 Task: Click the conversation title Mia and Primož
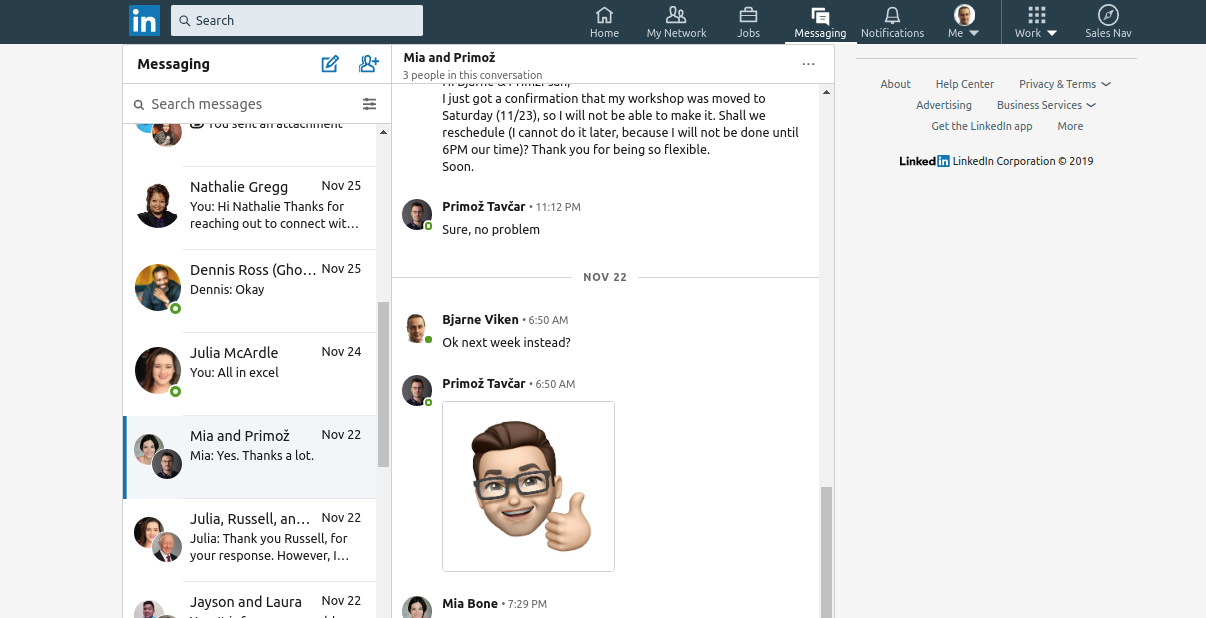click(449, 58)
